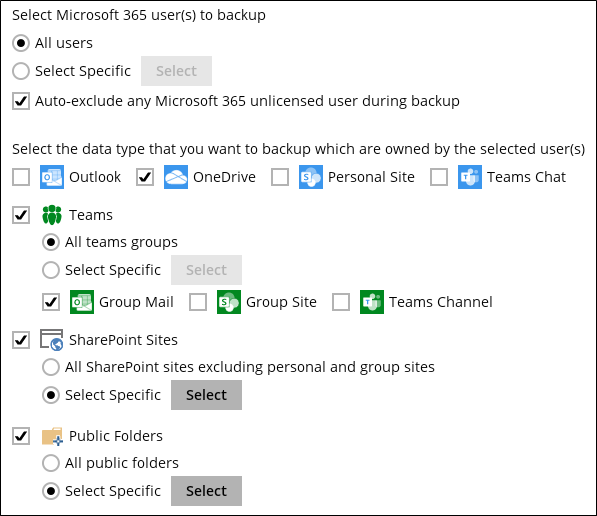Viewport: 597px width, 516px height.
Task: Select All SharePoint sites excluding personal radio
Action: click(51, 367)
